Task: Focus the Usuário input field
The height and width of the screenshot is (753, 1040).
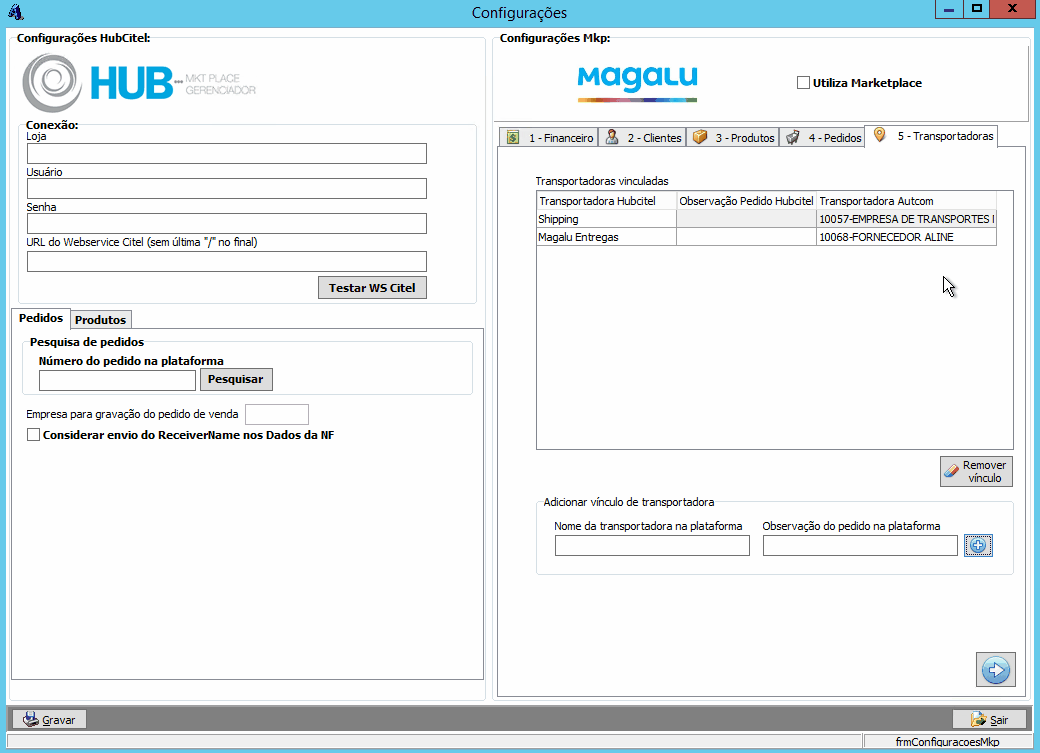Action: point(227,189)
